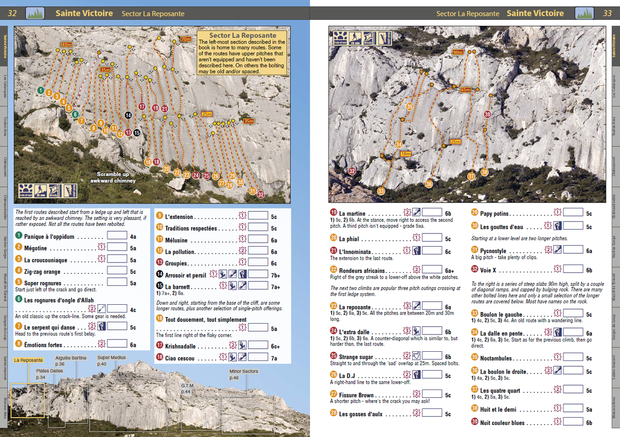Image resolution: width=620 pixels, height=437 pixels.
Task: Tick the box for Nuit couleur blues
Action: [x=573, y=422]
